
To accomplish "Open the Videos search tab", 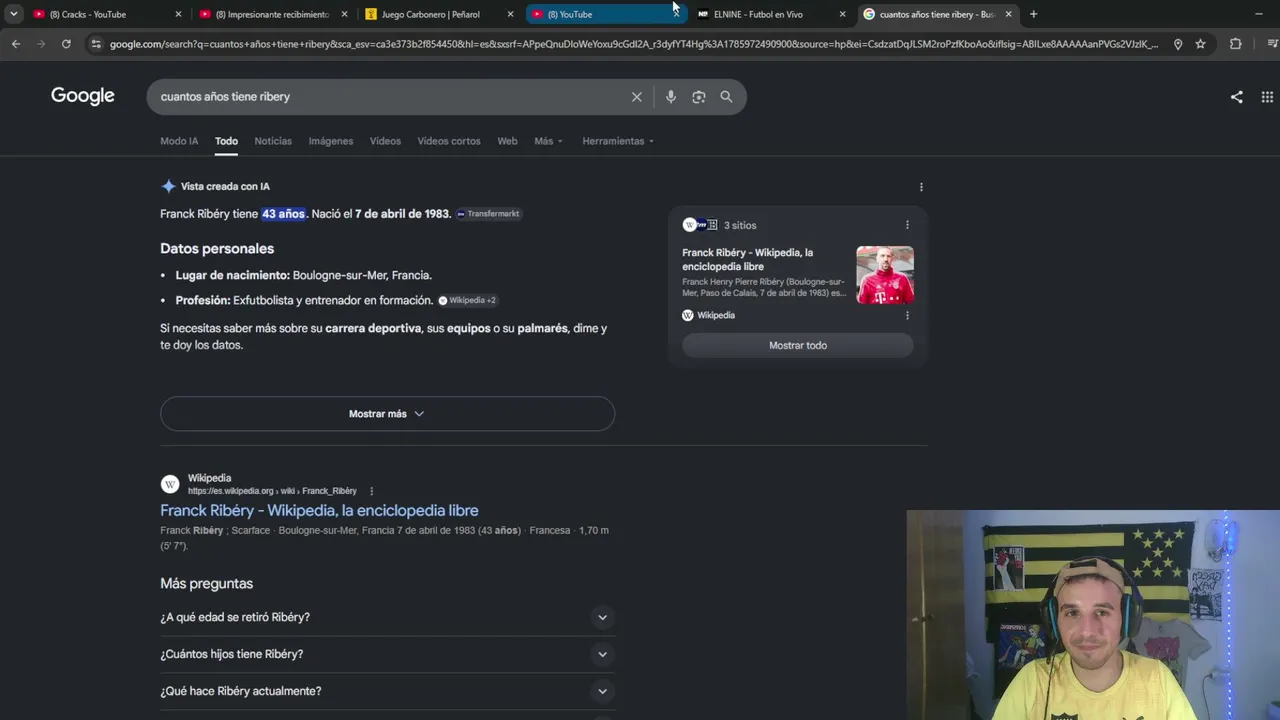I will coord(385,141).
